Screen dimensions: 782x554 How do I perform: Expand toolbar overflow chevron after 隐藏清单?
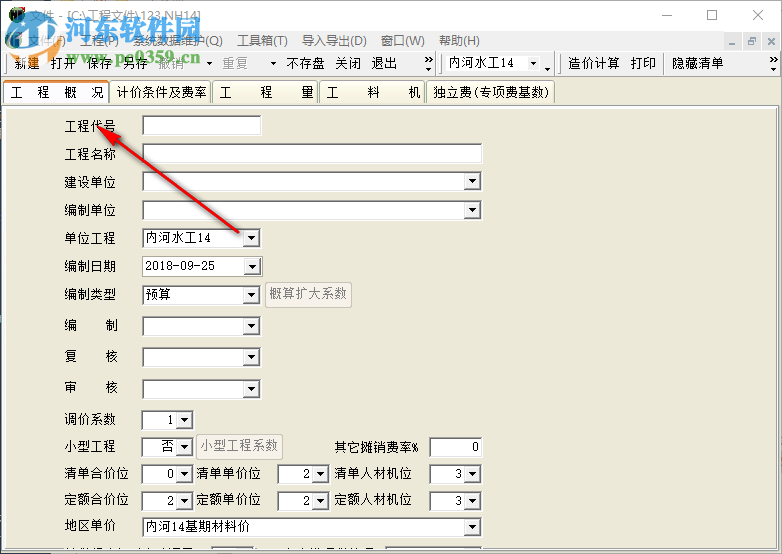pos(774,63)
